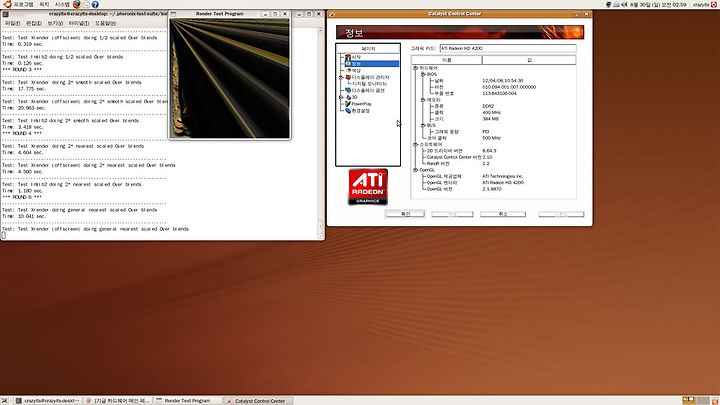Open the terminal 보기 view menu
Viewport: 720px width, 405px height.
[55, 23]
